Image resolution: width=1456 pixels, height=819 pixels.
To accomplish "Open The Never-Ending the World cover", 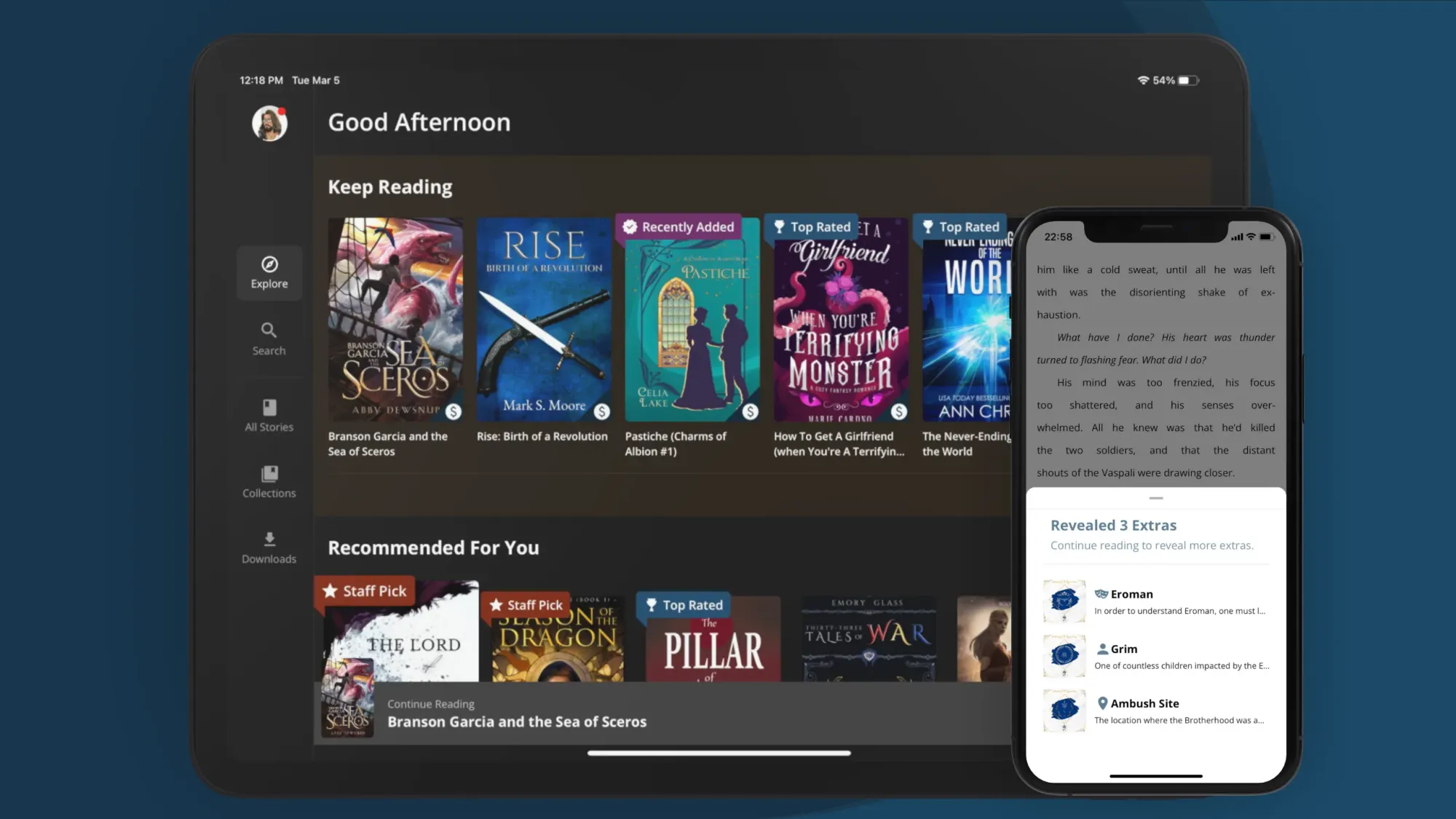I will [967, 320].
